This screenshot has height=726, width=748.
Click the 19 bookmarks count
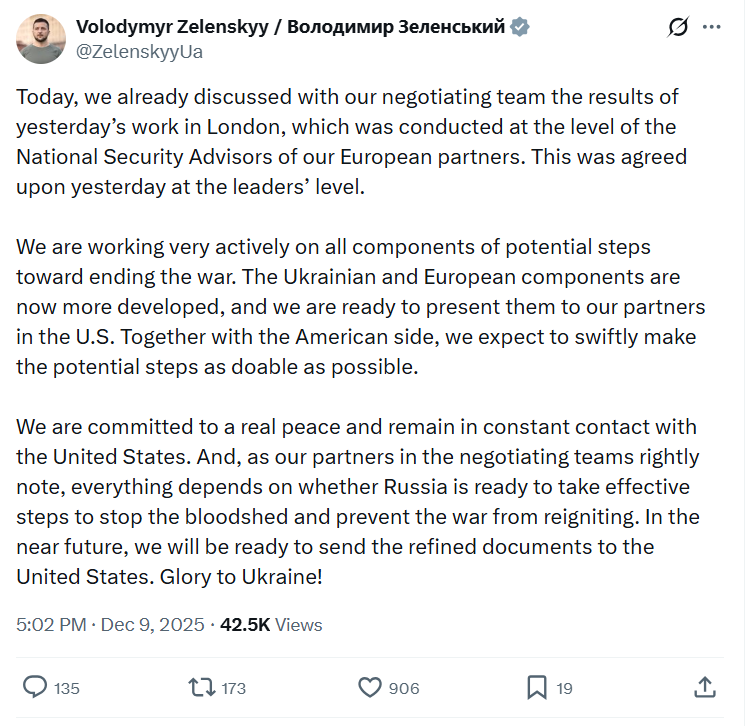pyautogui.click(x=564, y=688)
